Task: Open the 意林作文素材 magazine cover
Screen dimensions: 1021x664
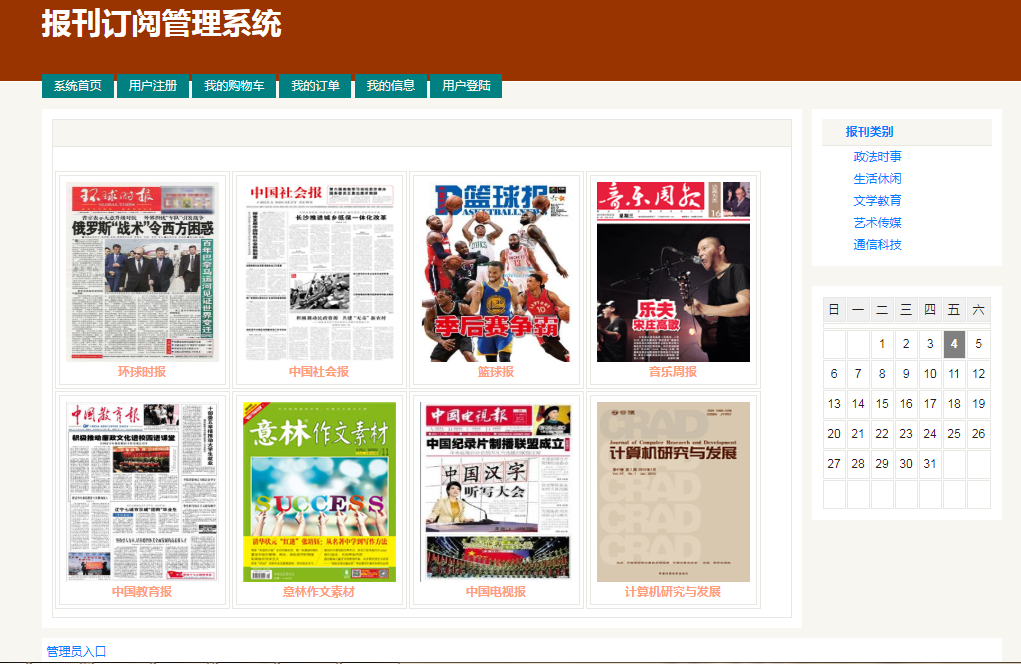Action: click(319, 491)
